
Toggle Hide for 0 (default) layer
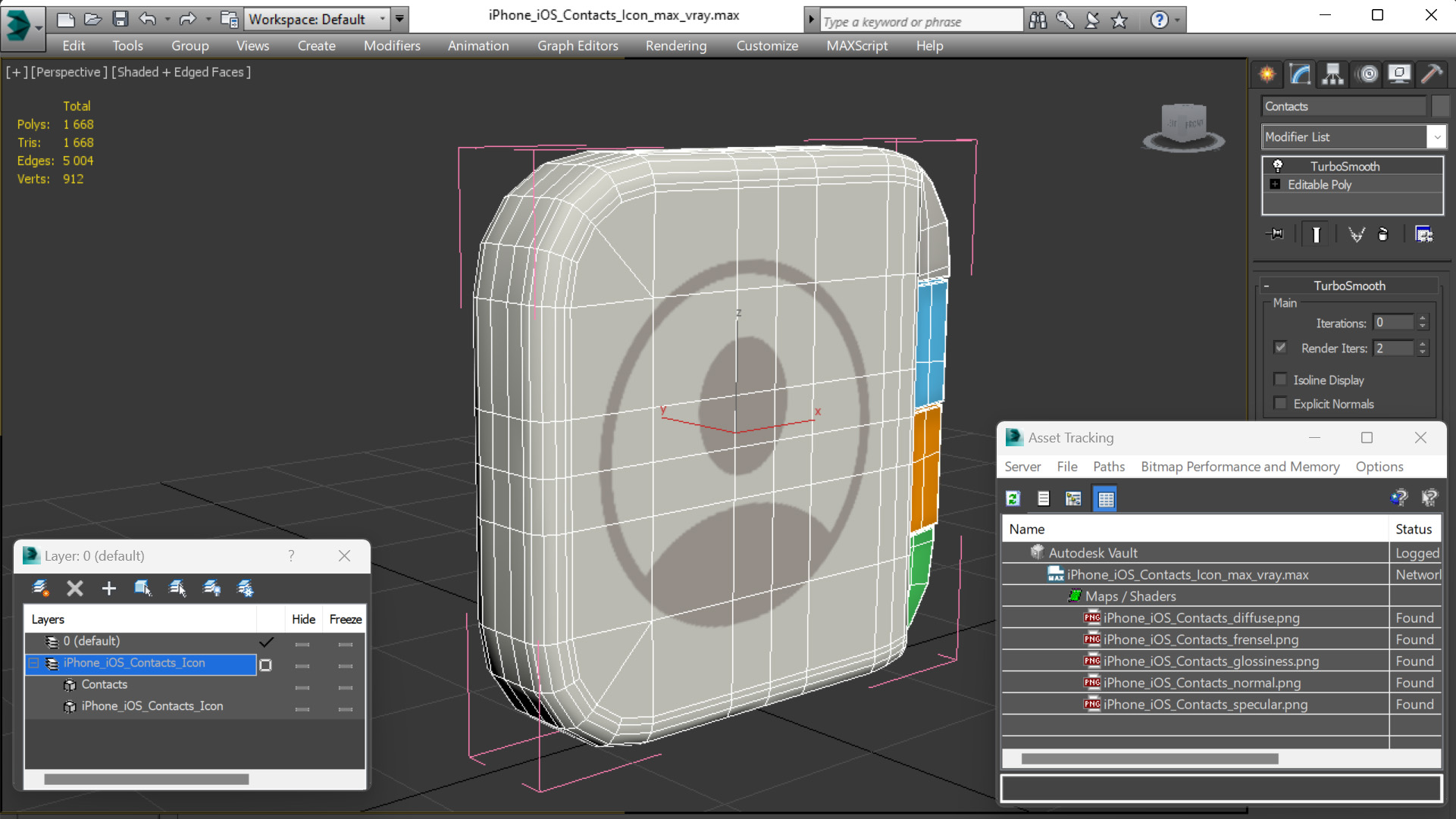[x=302, y=644]
